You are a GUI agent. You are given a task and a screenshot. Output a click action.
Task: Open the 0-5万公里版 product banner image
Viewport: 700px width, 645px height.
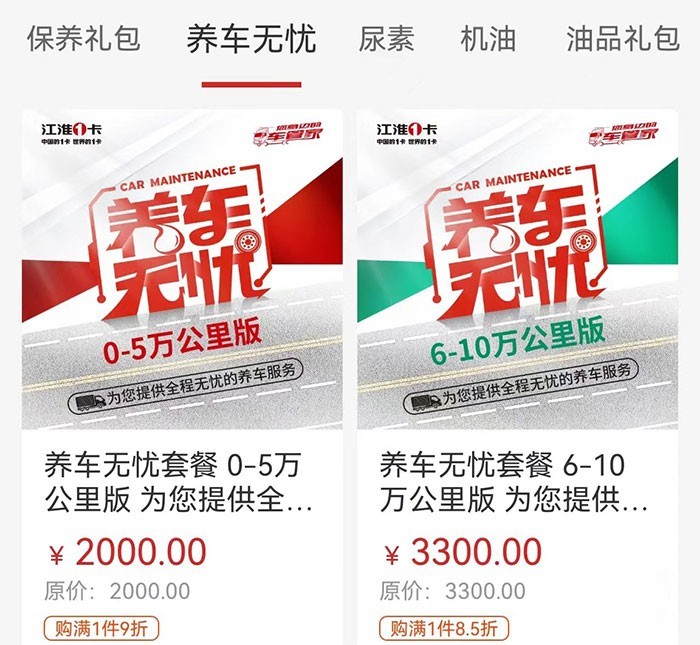pyautogui.click(x=182, y=270)
